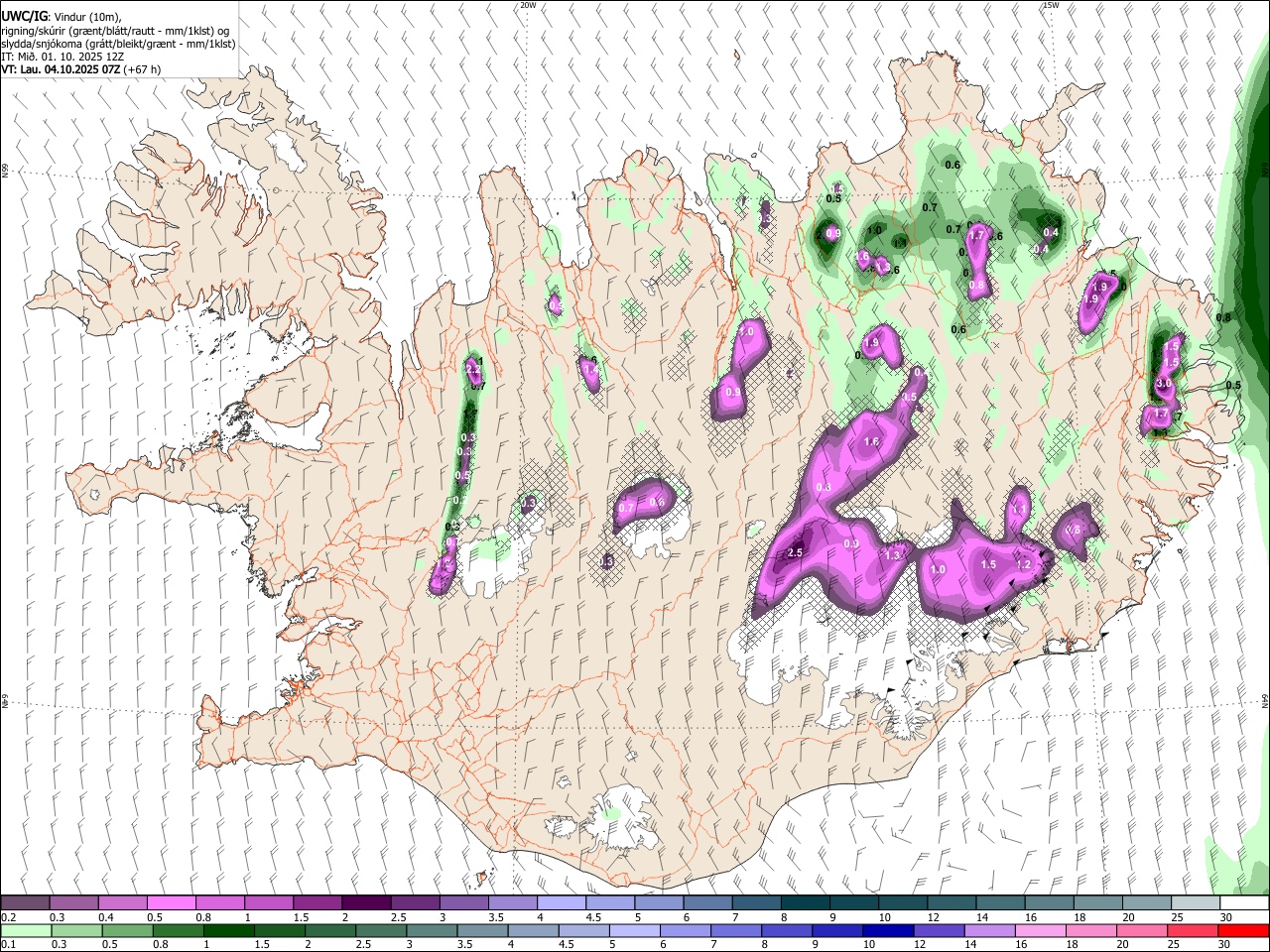The width and height of the screenshot is (1270, 952).
Task: Click the '2.2' value on the western green band
Action: [473, 369]
